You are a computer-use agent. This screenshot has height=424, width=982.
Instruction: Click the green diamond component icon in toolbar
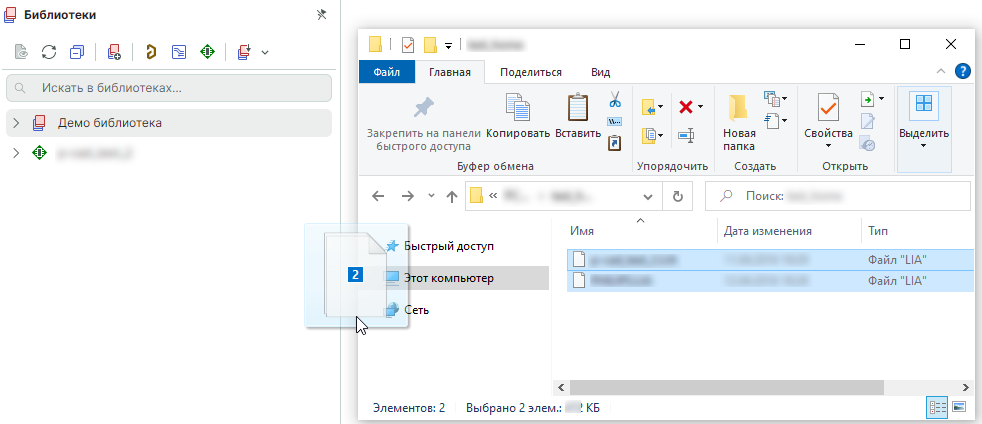click(207, 52)
